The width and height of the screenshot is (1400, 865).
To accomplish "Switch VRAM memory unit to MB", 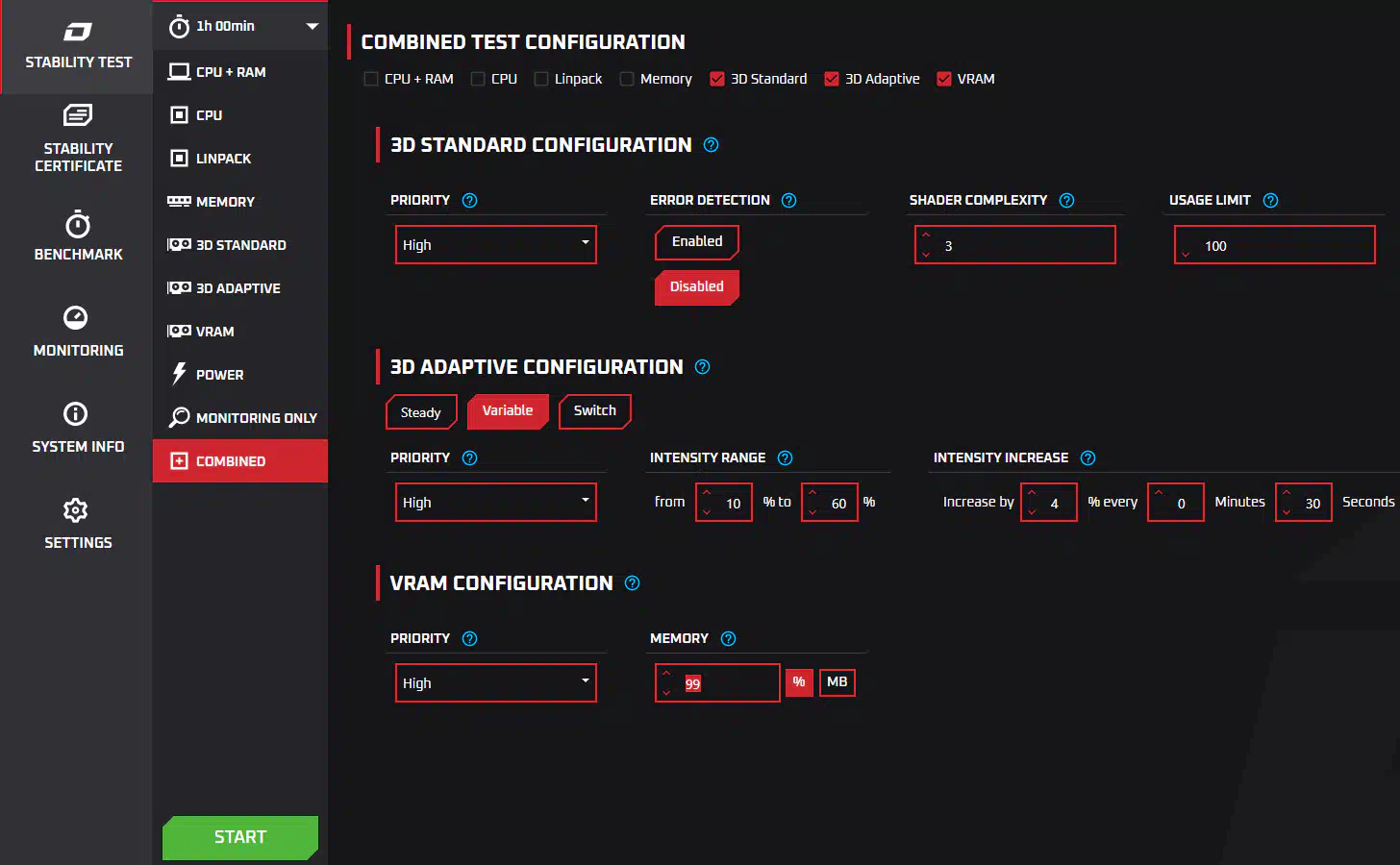I will (837, 682).
